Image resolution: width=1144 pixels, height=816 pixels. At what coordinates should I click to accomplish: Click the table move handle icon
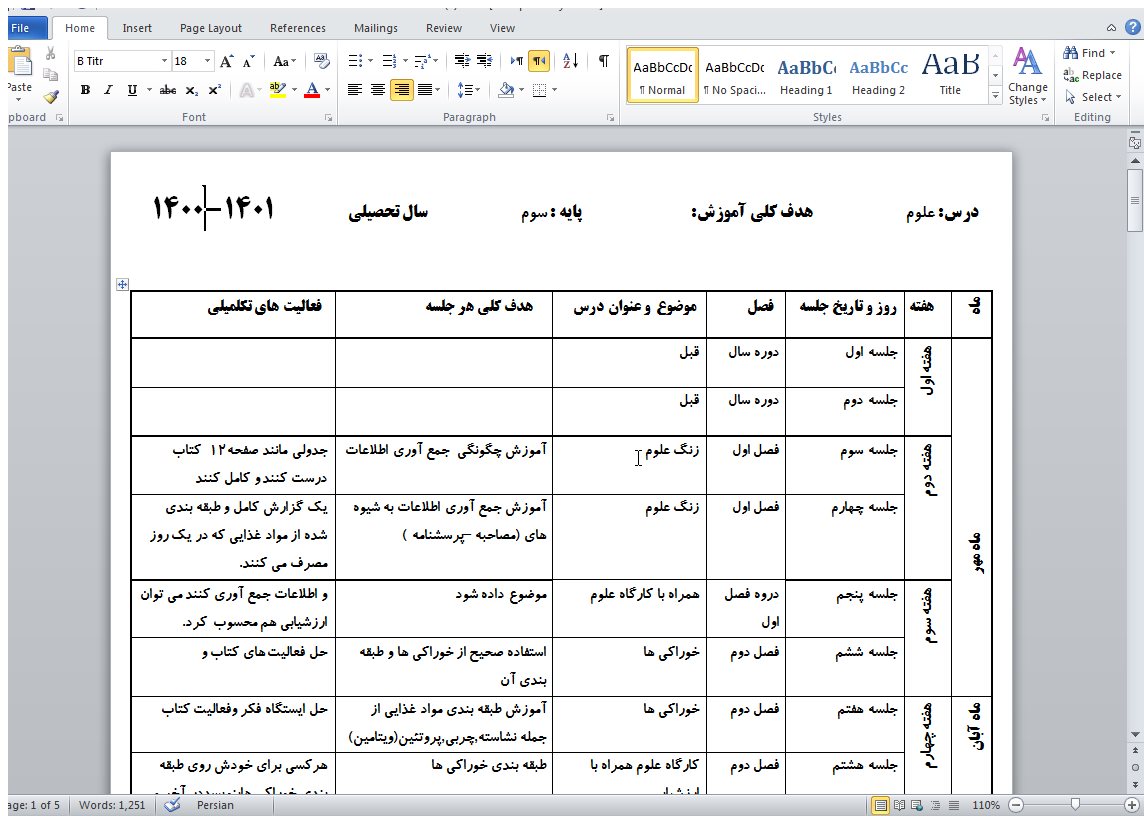(123, 285)
